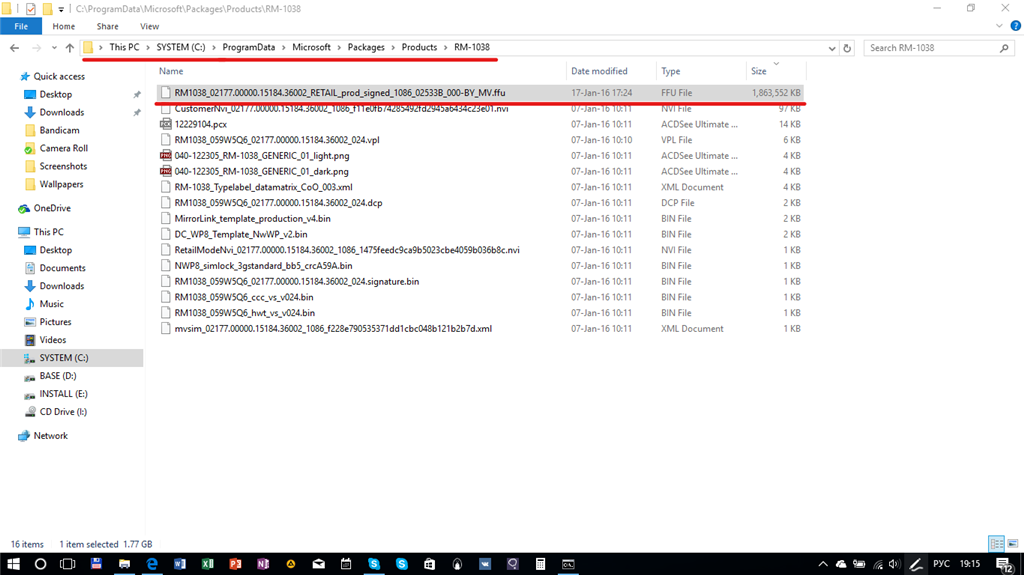Go up one folder level with the Up arrow

(69, 48)
